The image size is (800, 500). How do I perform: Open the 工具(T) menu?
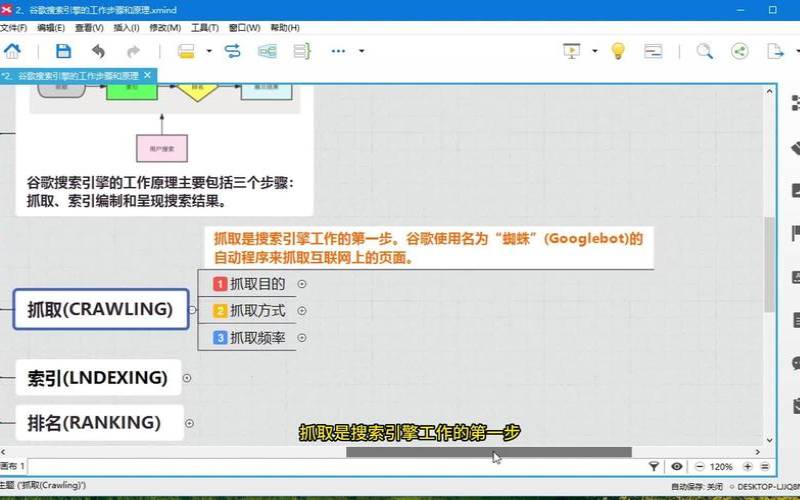205,28
